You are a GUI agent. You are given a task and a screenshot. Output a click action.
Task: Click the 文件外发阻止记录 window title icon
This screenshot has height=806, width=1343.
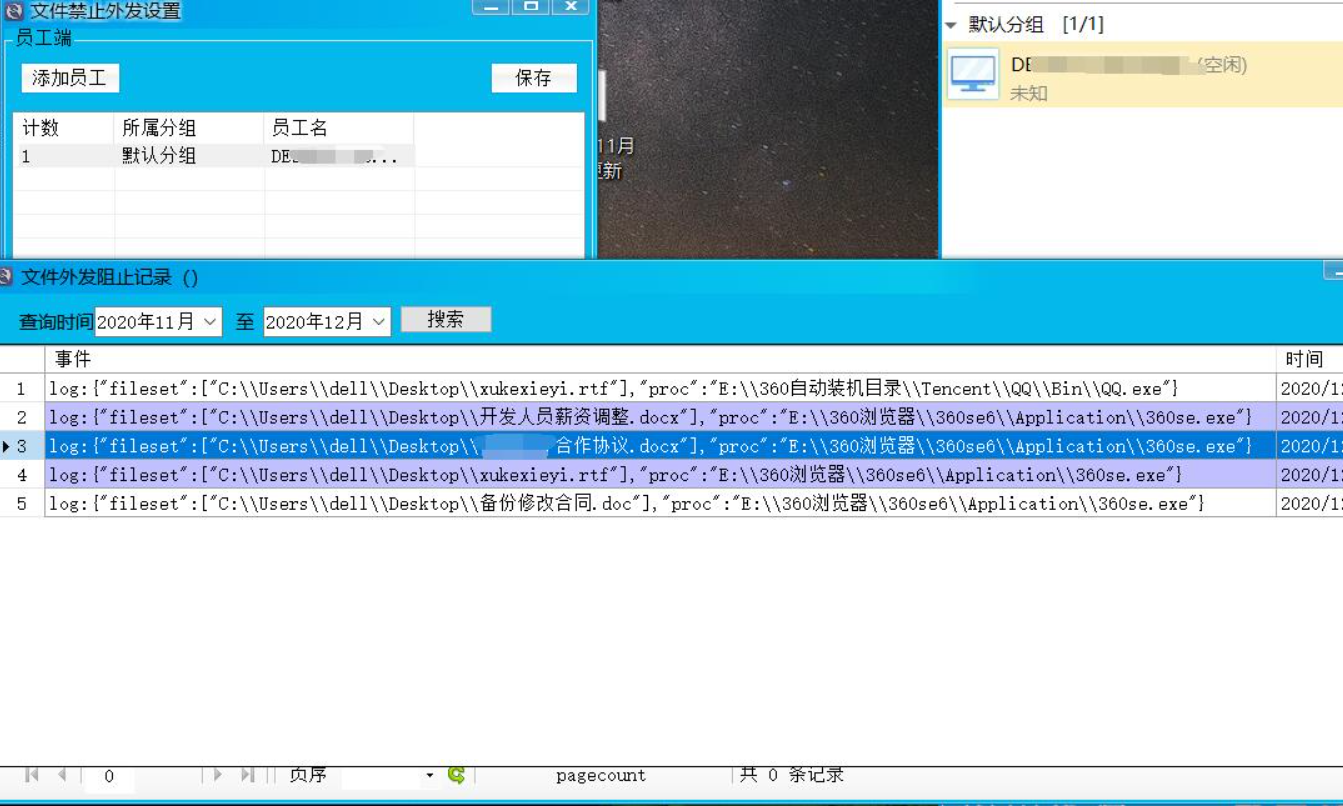7,277
